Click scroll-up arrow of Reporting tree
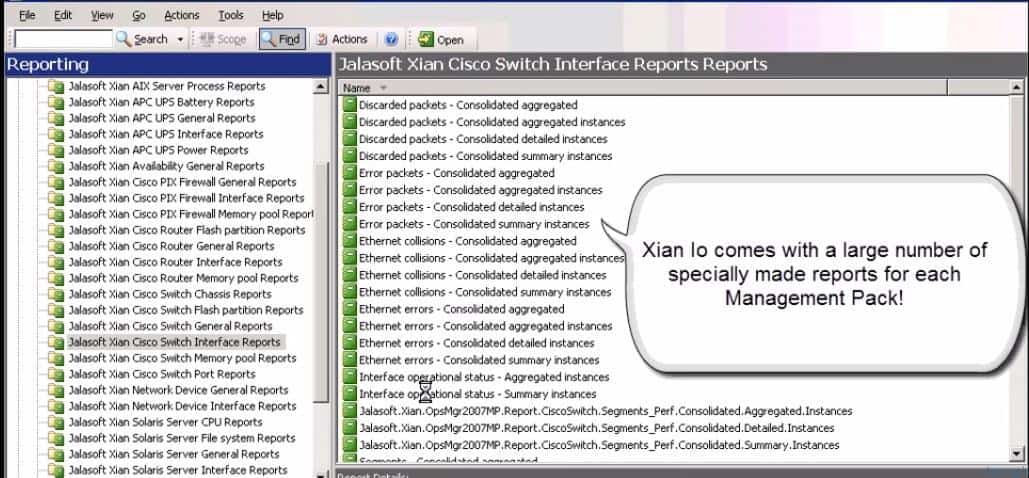The height and width of the screenshot is (478, 1029). pyautogui.click(x=320, y=86)
